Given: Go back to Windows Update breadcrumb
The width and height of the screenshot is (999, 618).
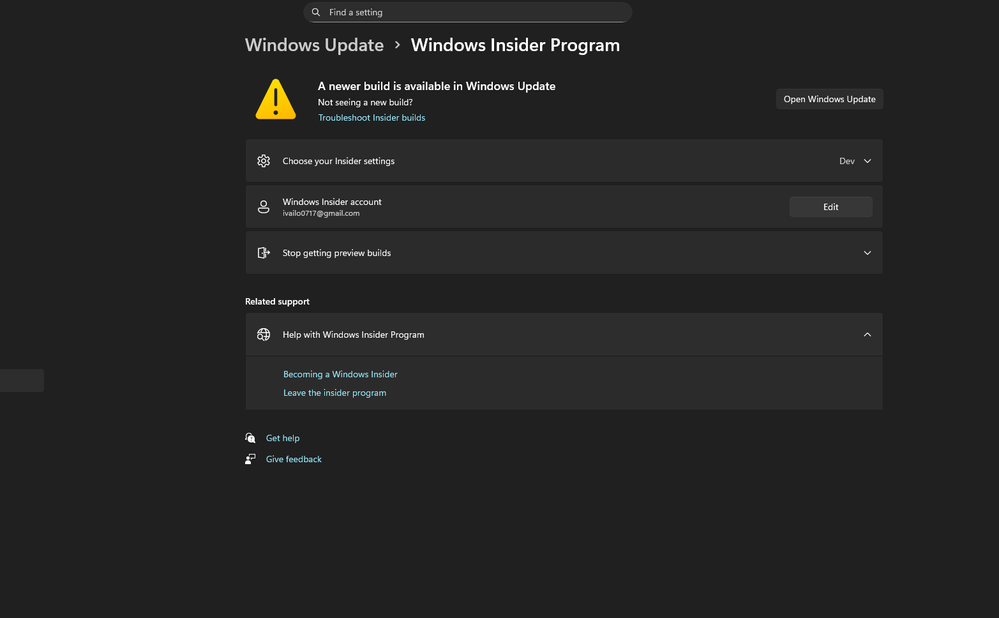Looking at the screenshot, I should coord(314,45).
